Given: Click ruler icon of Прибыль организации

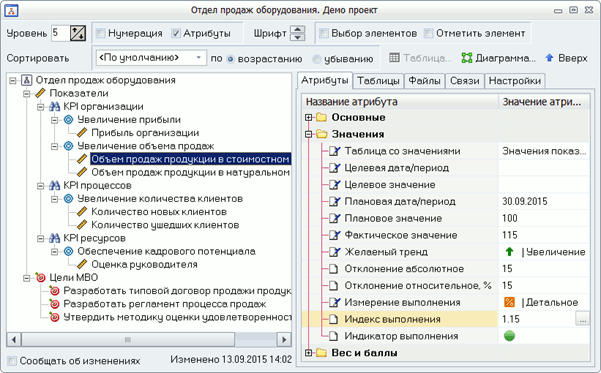Looking at the screenshot, I should [82, 133].
